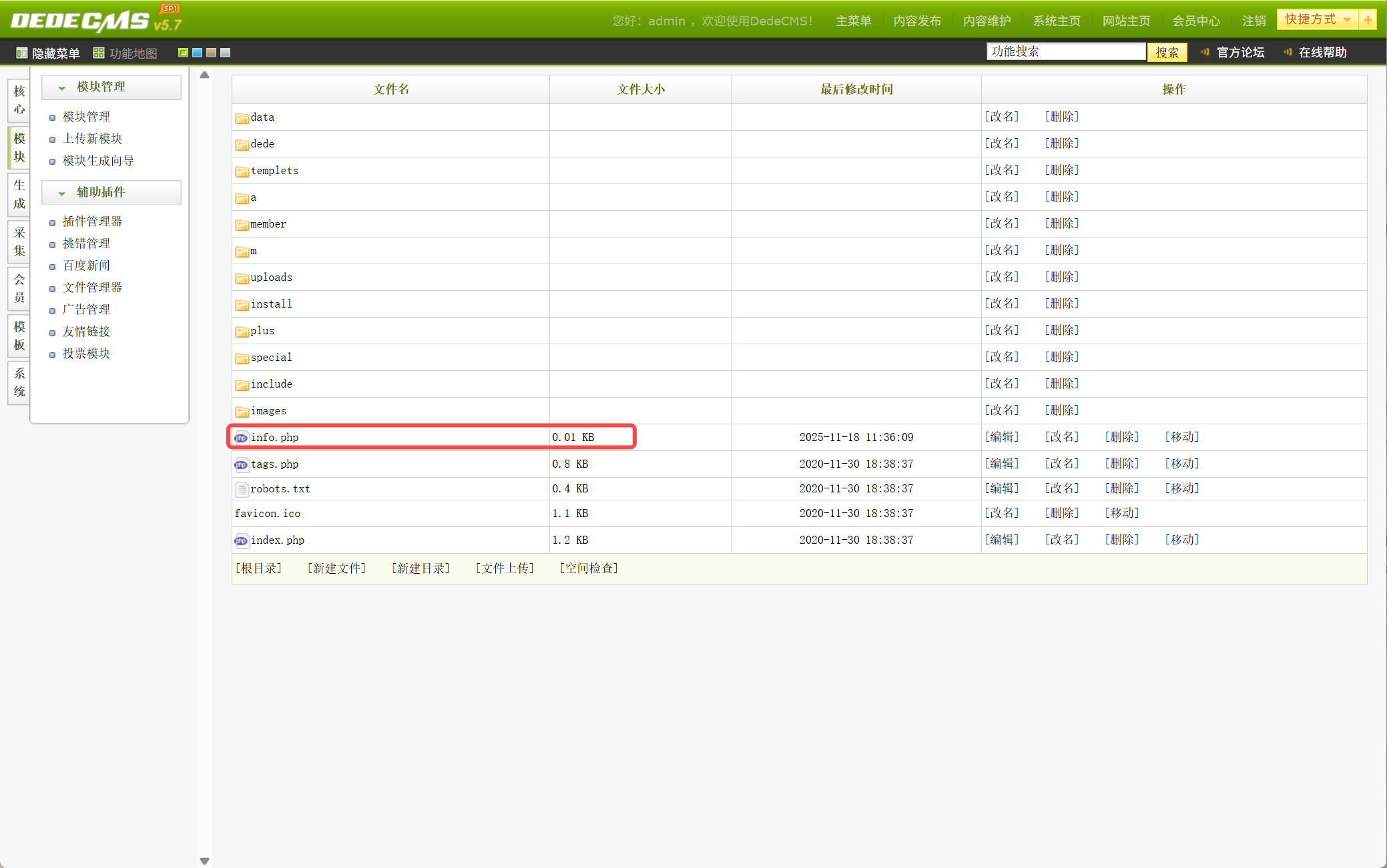
Task: Click the hide menu (隐藏菜单) icon
Action: coord(21,53)
